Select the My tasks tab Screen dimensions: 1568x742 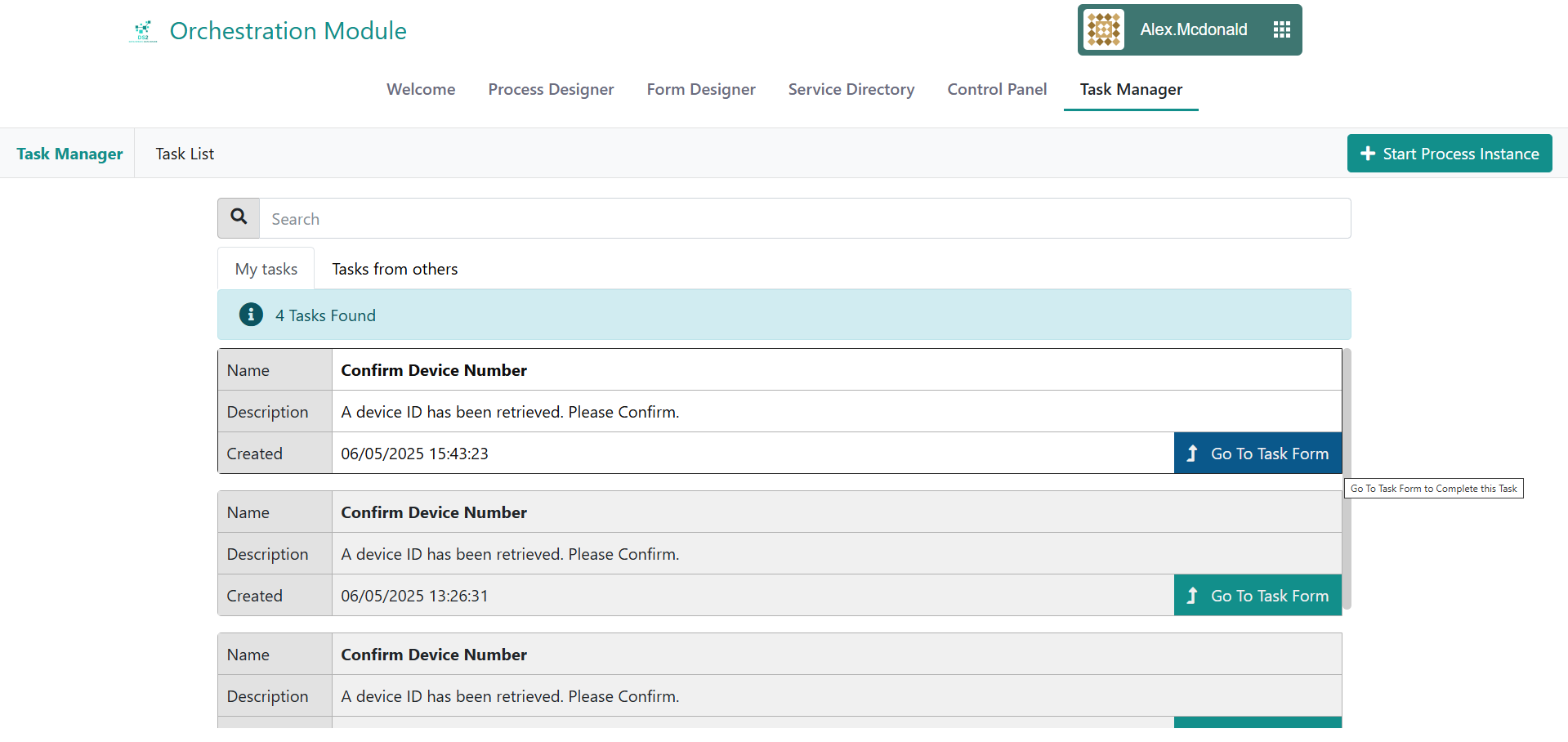[266, 269]
